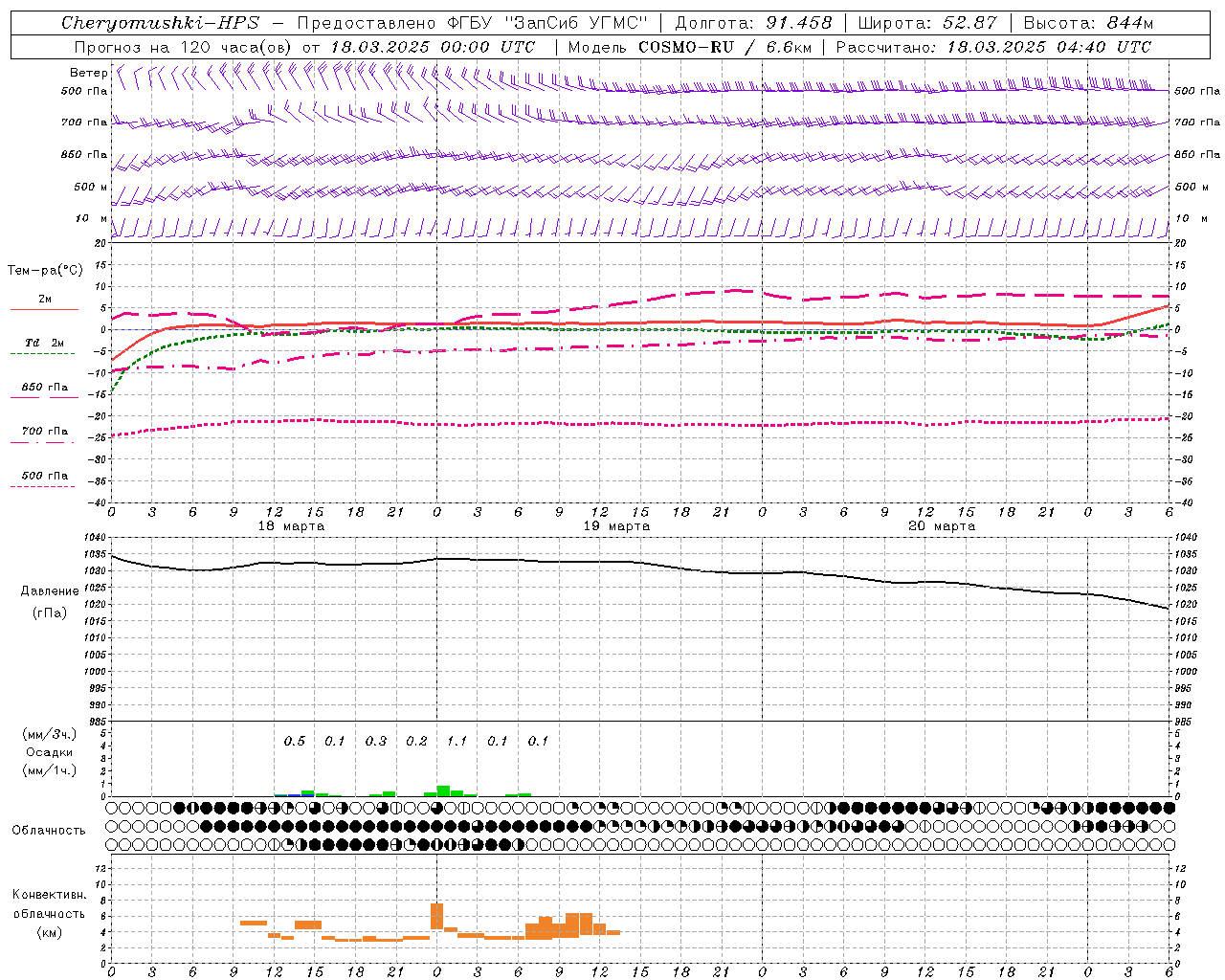Click the Облачность cloud cover label
This screenshot has width=1225, height=980.
(49, 831)
